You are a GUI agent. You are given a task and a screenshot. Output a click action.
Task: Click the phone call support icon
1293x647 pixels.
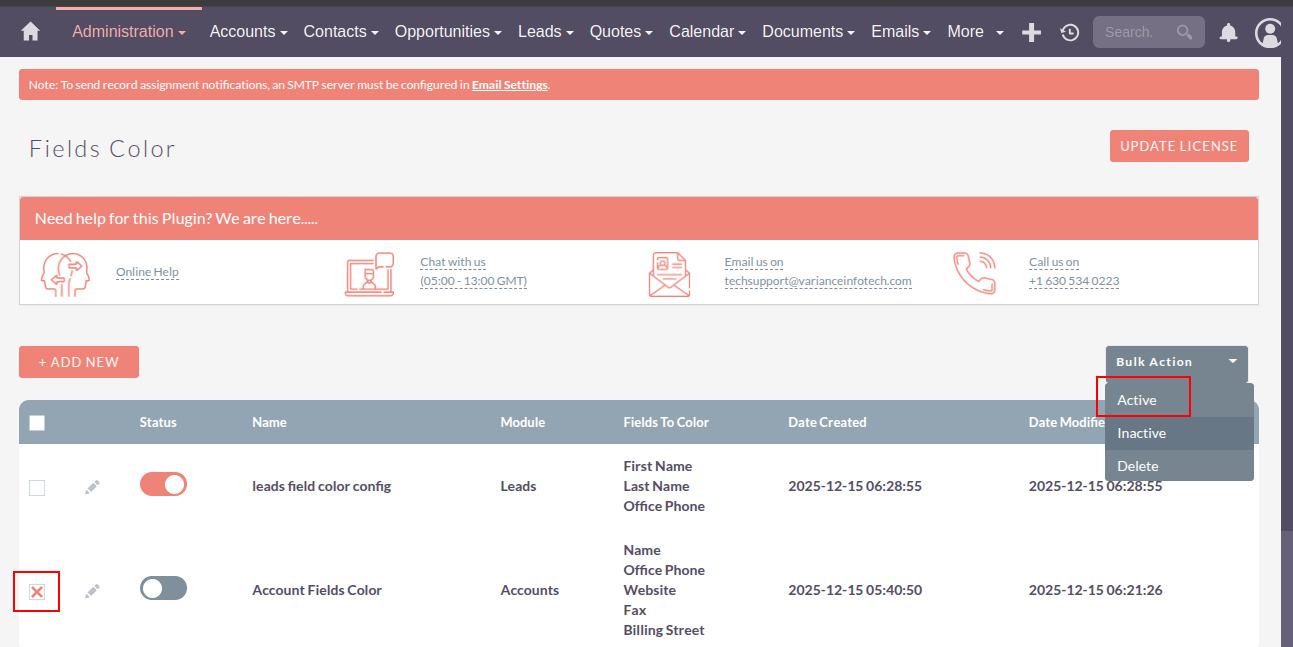point(974,272)
